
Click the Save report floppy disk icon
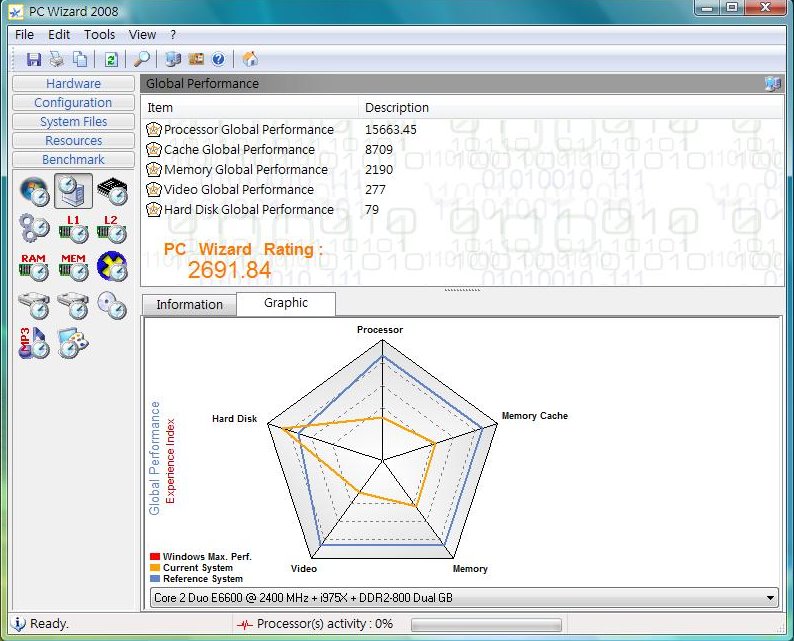(33, 59)
